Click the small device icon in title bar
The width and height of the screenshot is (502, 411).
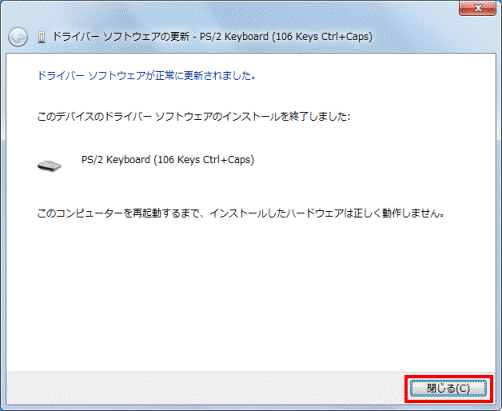41,37
